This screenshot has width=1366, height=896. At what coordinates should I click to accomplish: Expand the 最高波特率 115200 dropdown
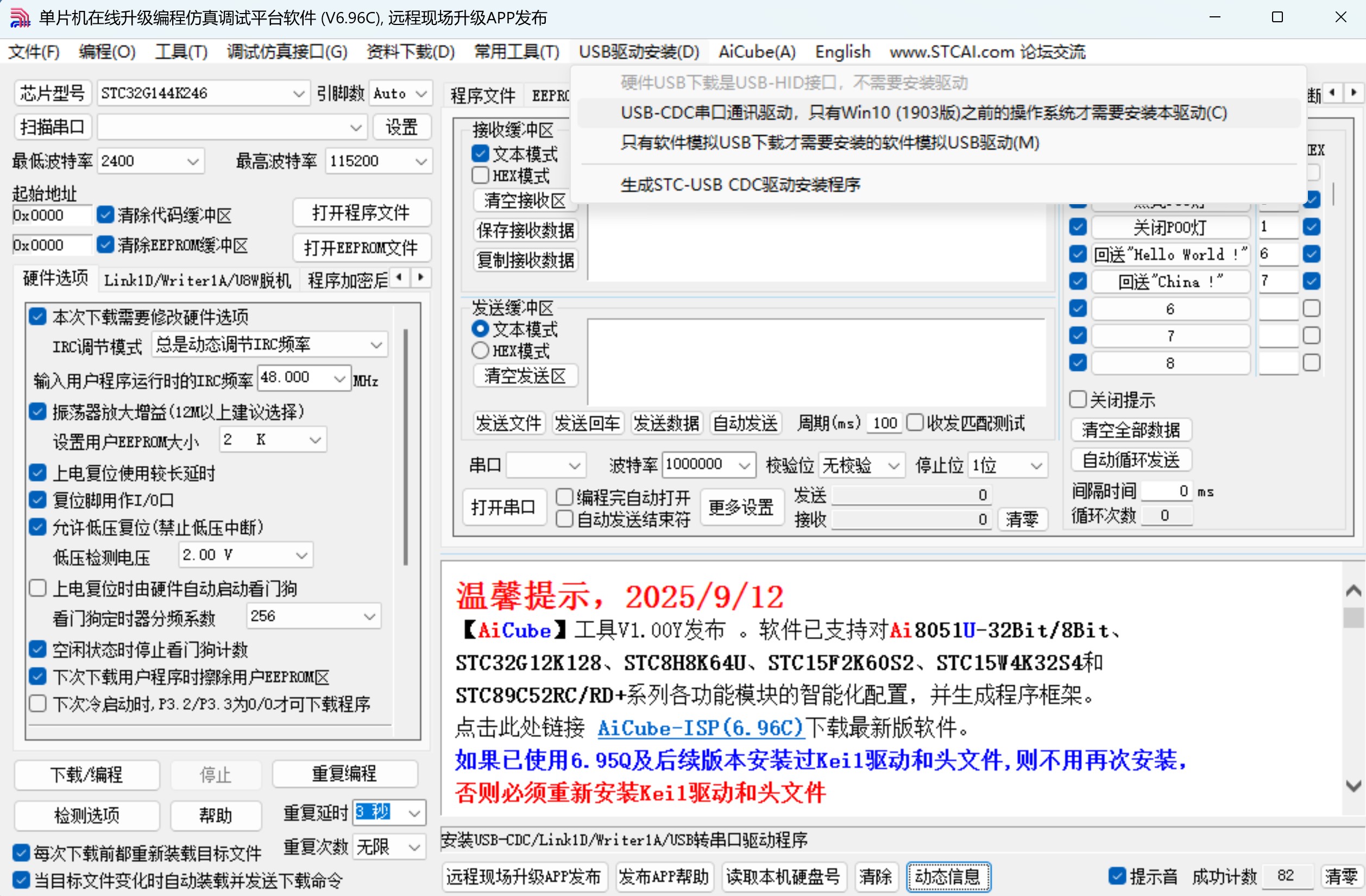[421, 161]
